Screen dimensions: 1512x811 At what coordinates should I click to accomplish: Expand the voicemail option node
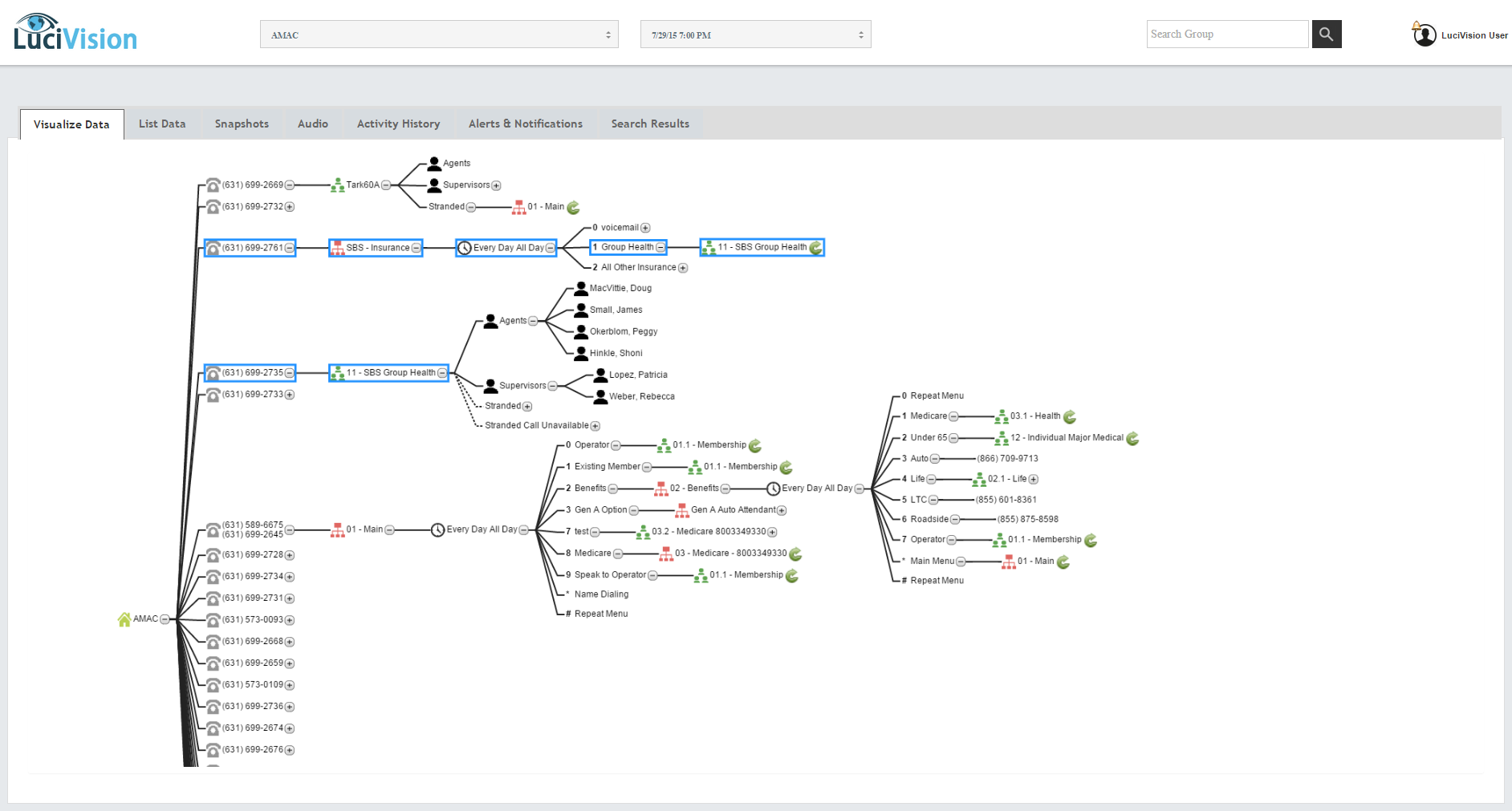pyautogui.click(x=645, y=228)
